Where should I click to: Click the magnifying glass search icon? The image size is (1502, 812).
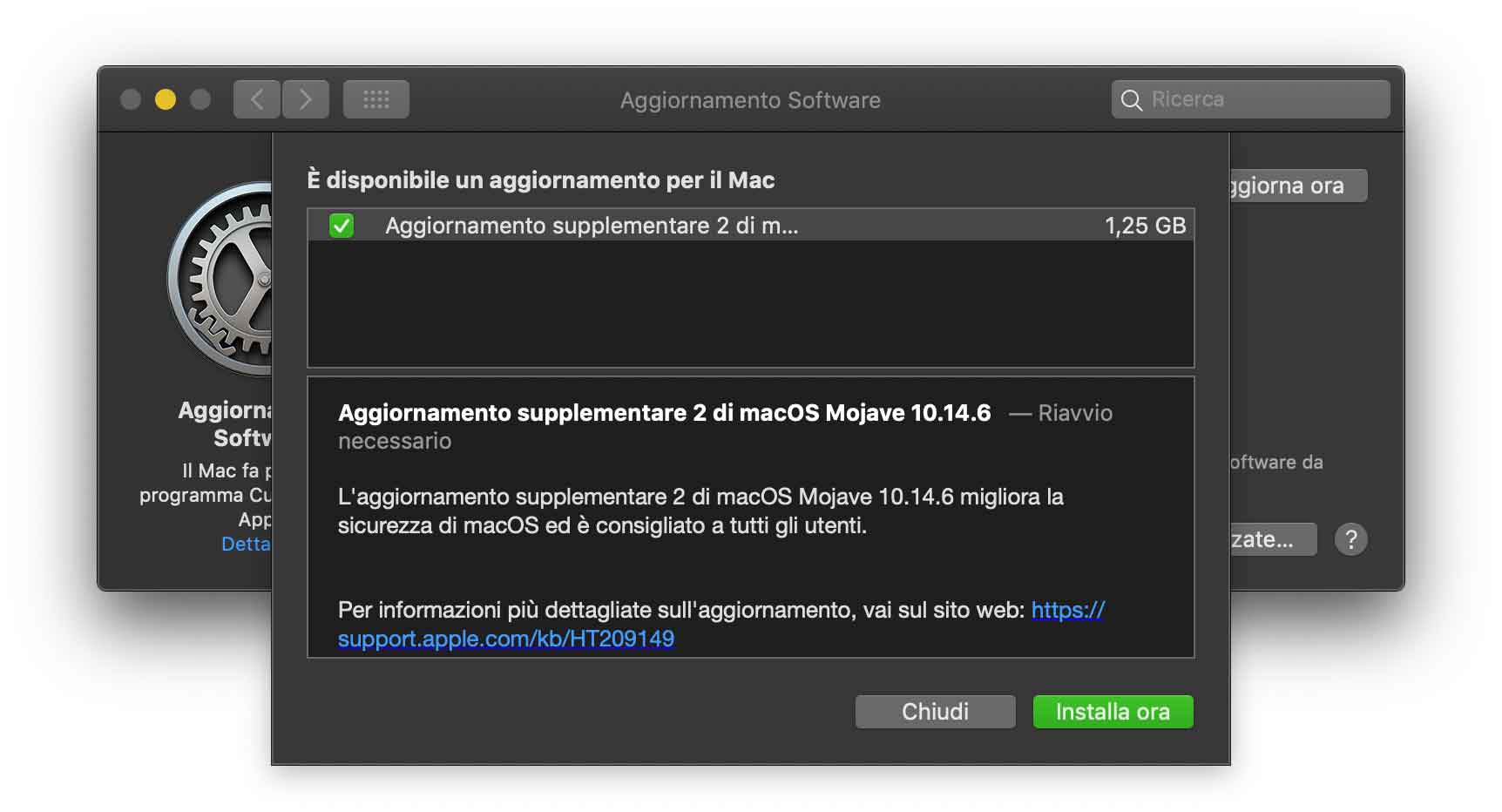pos(1131,100)
